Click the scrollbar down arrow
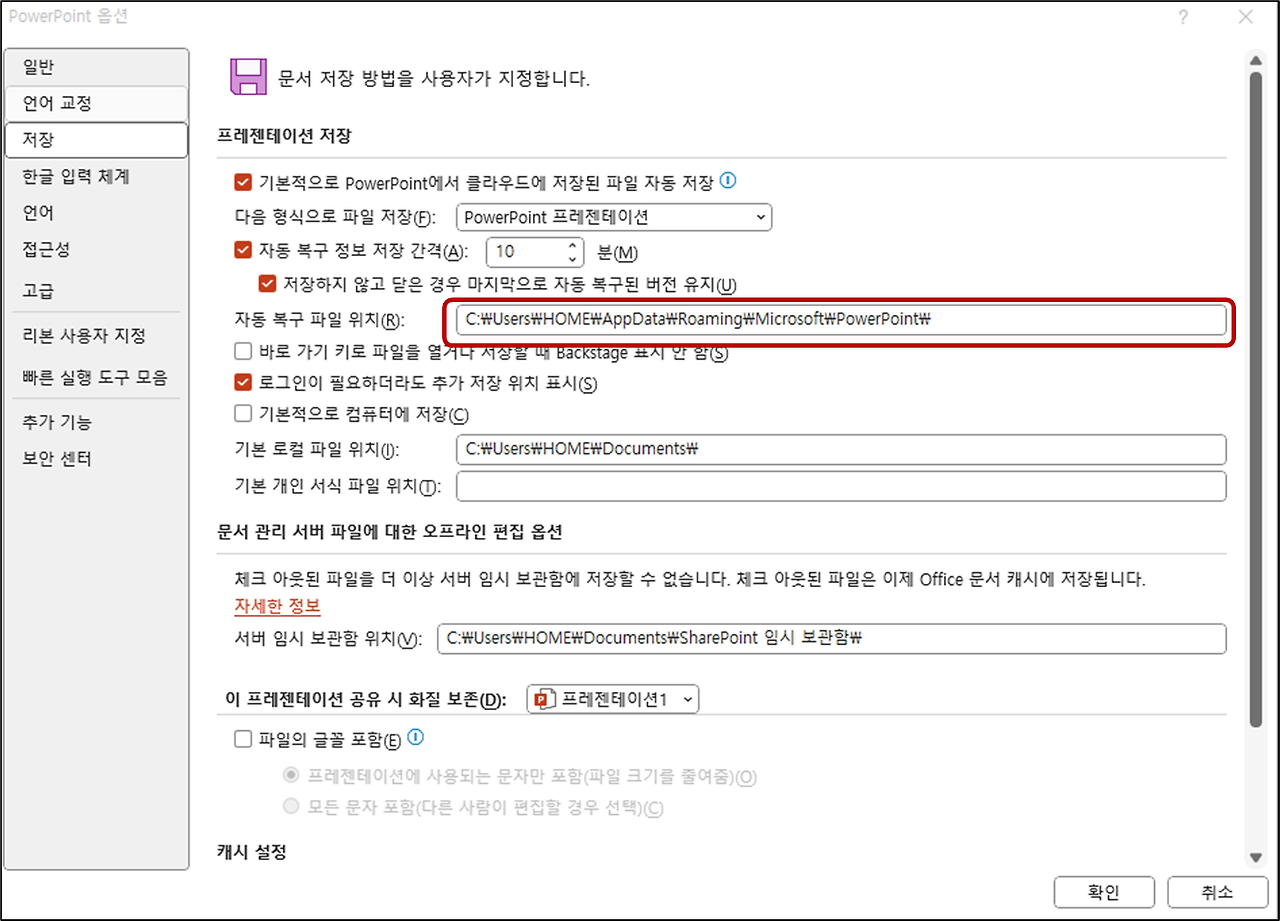The image size is (1280, 921). [x=1255, y=858]
